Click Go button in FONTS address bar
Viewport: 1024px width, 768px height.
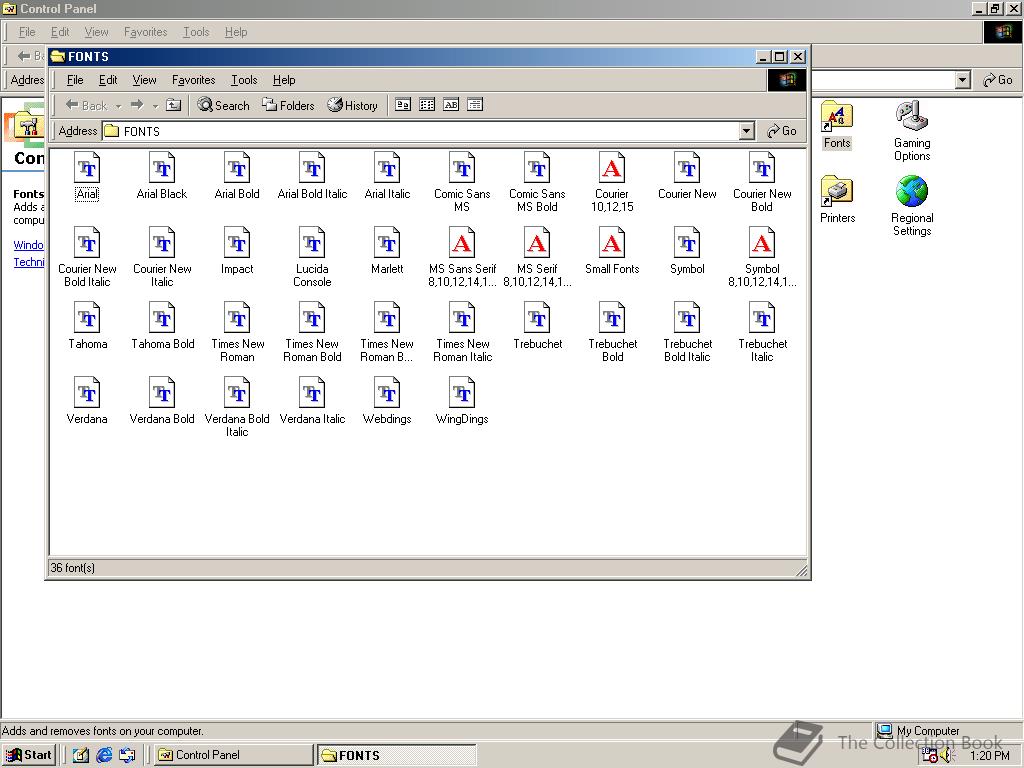click(x=781, y=131)
